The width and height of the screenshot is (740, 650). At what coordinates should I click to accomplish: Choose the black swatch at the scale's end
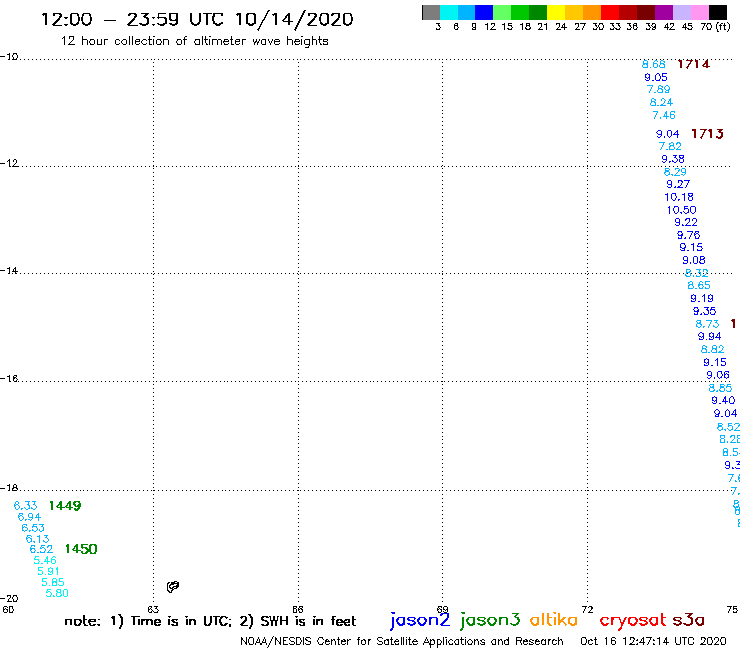click(x=718, y=12)
